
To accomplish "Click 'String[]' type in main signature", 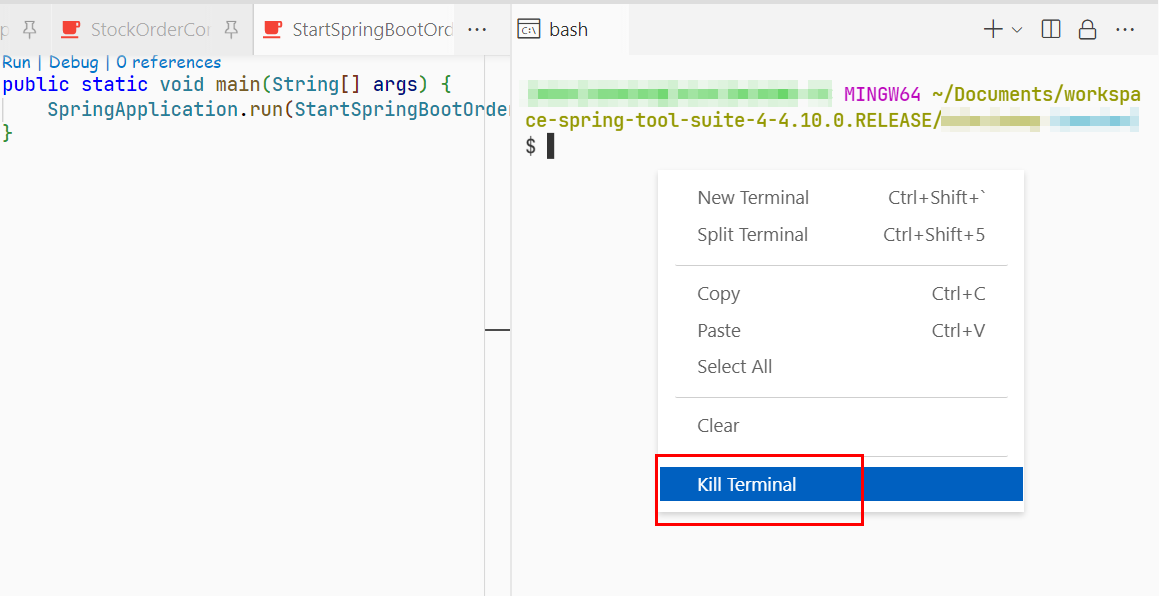I will click(316, 84).
